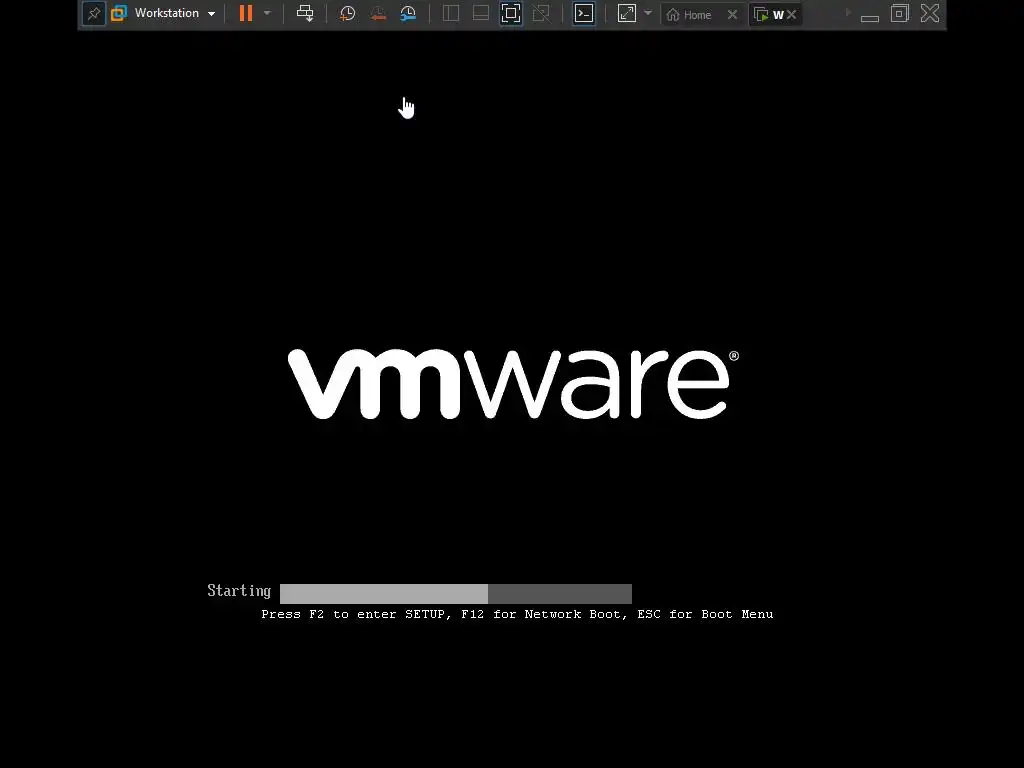Pause the virtual machine with the orange button

pos(246,13)
